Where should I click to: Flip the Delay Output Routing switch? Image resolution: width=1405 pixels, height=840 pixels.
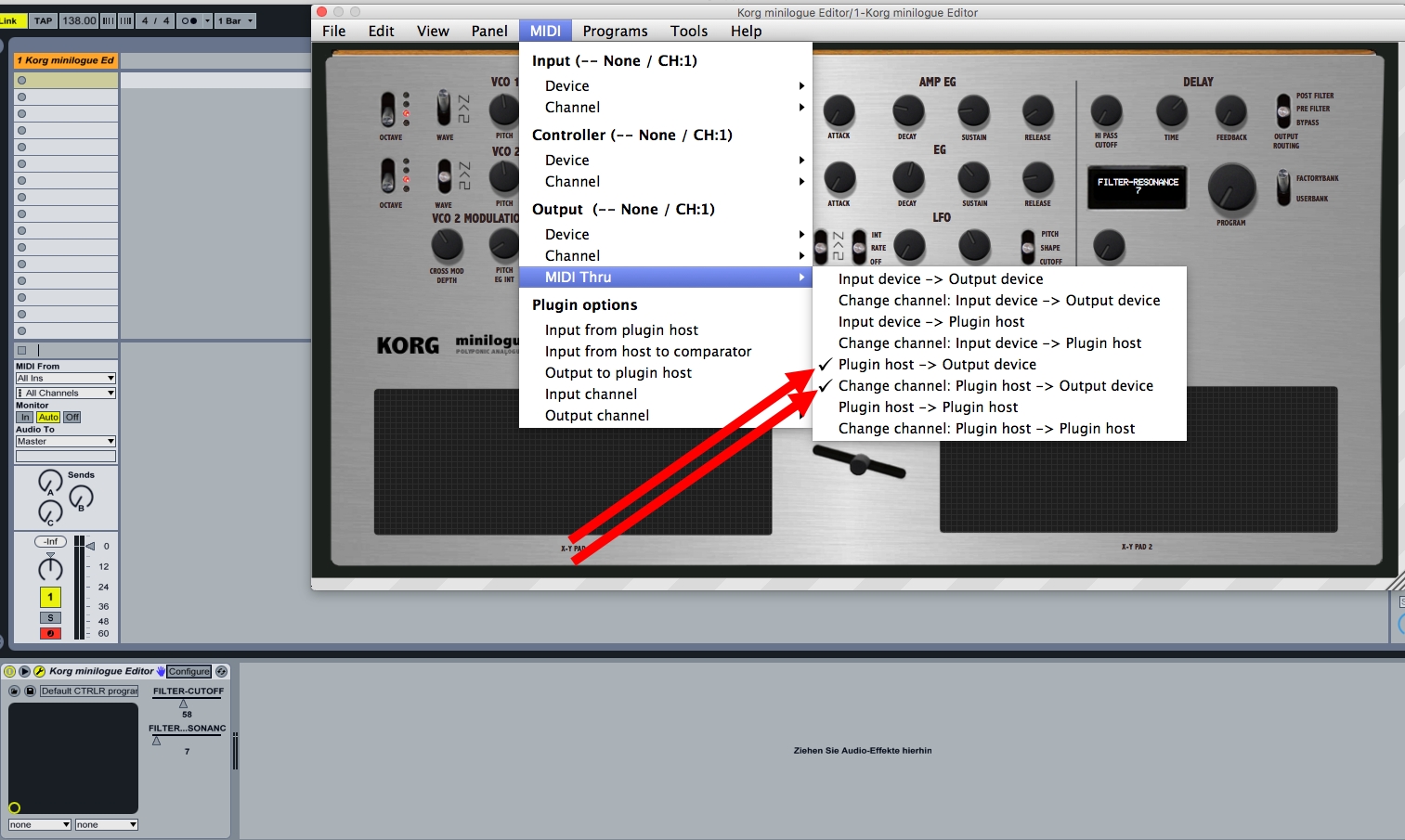tap(1282, 110)
